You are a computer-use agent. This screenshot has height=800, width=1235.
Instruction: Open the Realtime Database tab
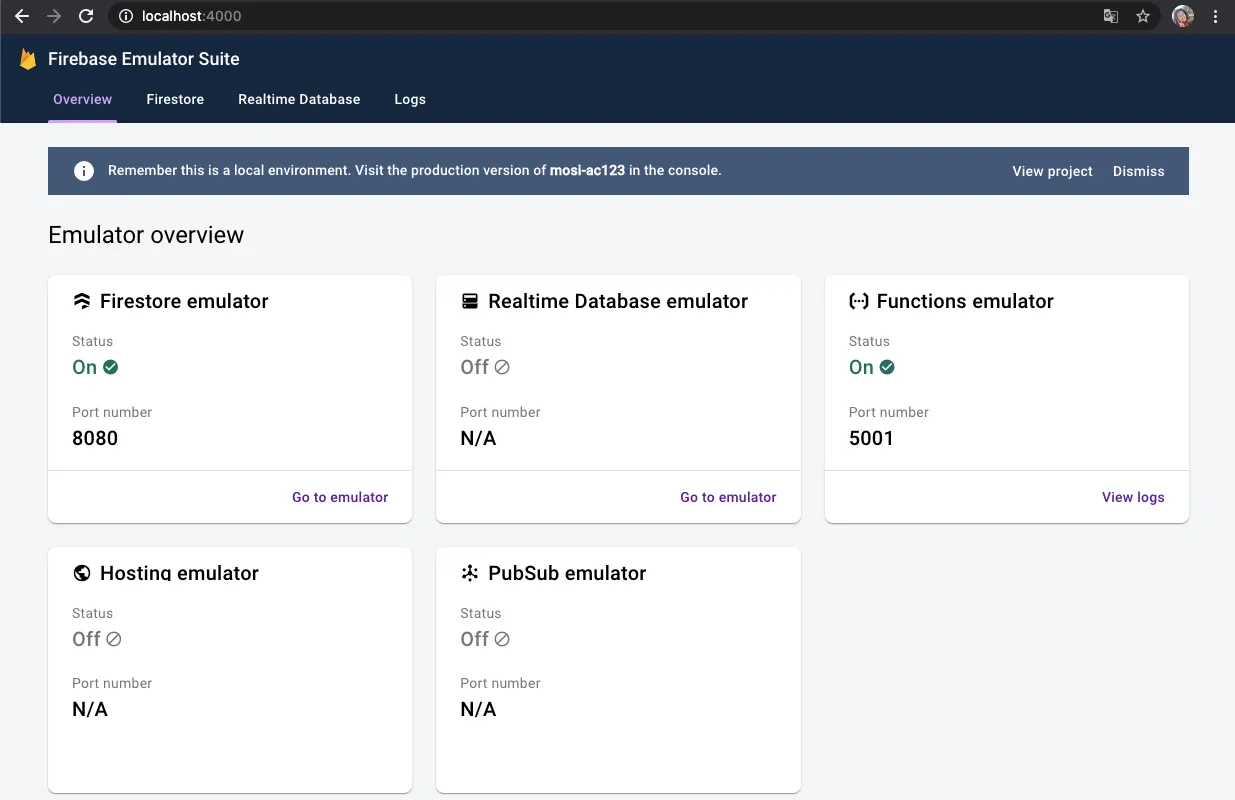pos(299,99)
